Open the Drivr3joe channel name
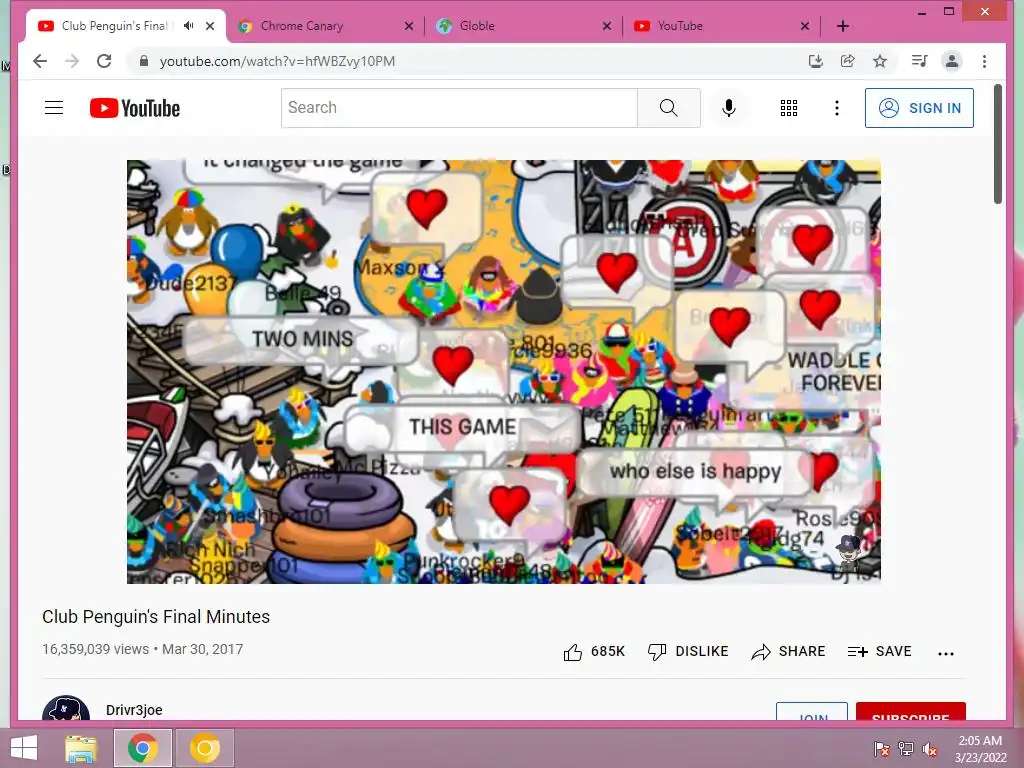Image resolution: width=1024 pixels, height=768 pixels. click(134, 710)
